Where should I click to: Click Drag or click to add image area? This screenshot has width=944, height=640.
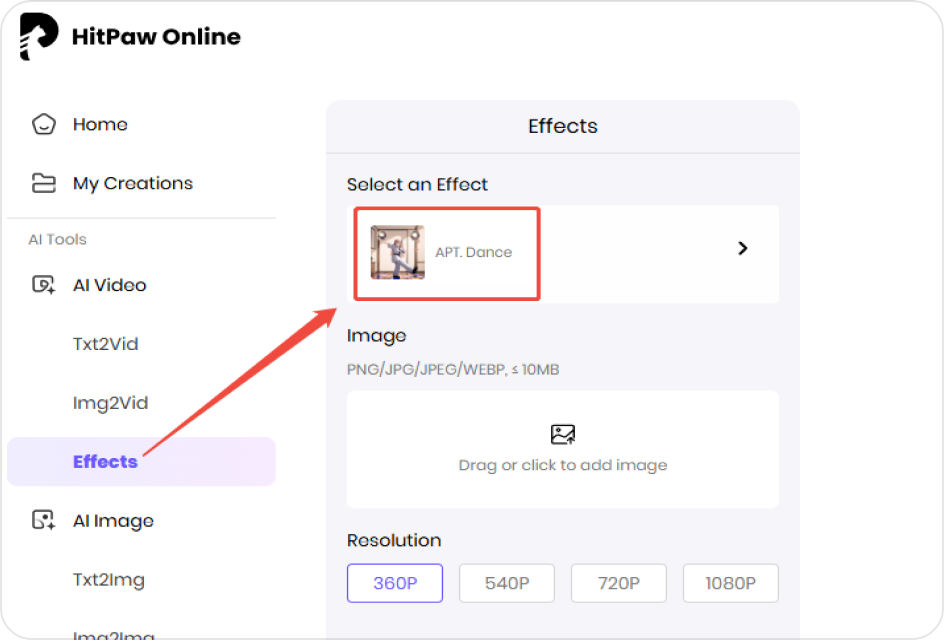click(x=563, y=465)
